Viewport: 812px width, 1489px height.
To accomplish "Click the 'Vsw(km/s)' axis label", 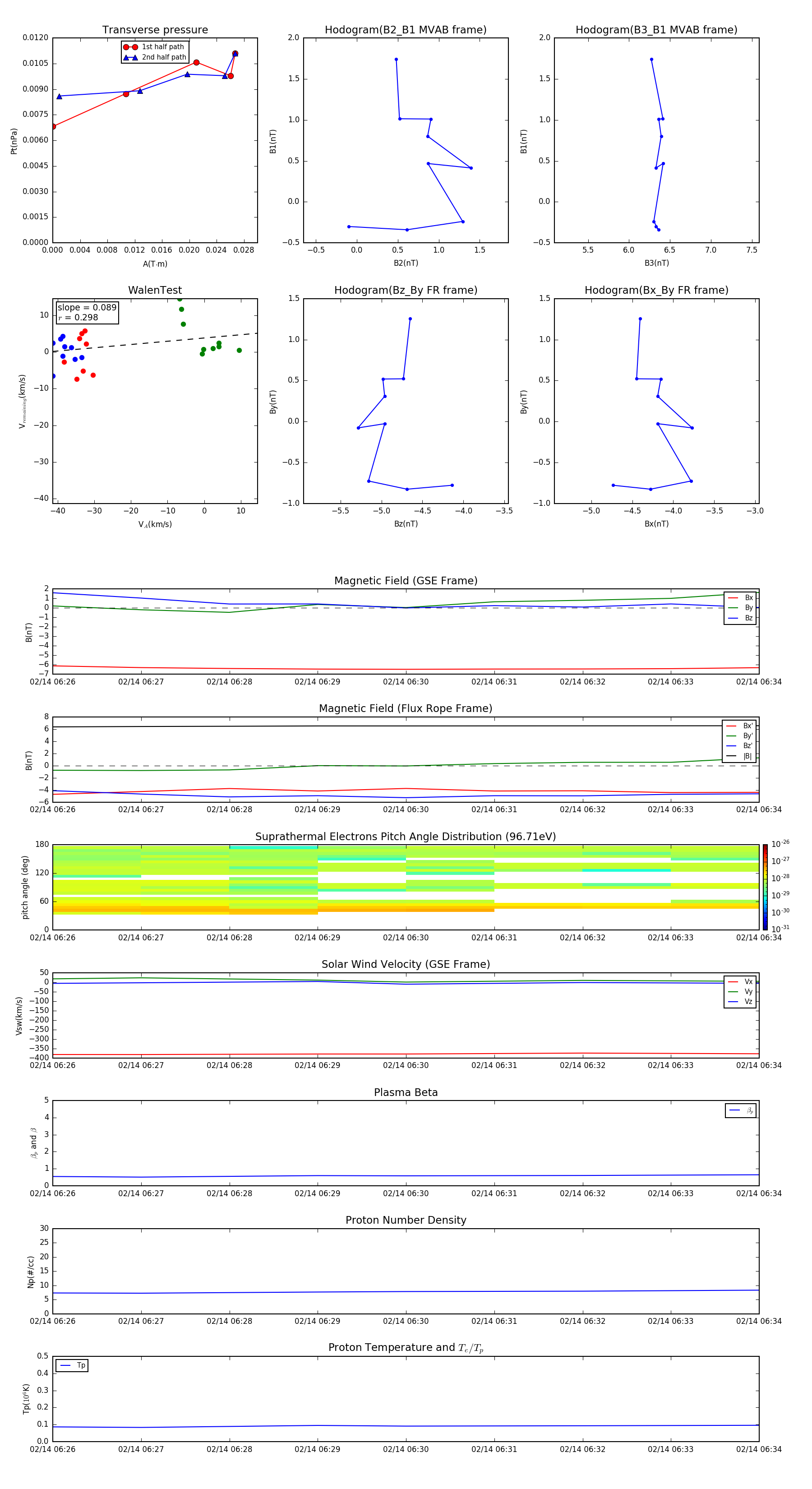I will (x=19, y=1016).
